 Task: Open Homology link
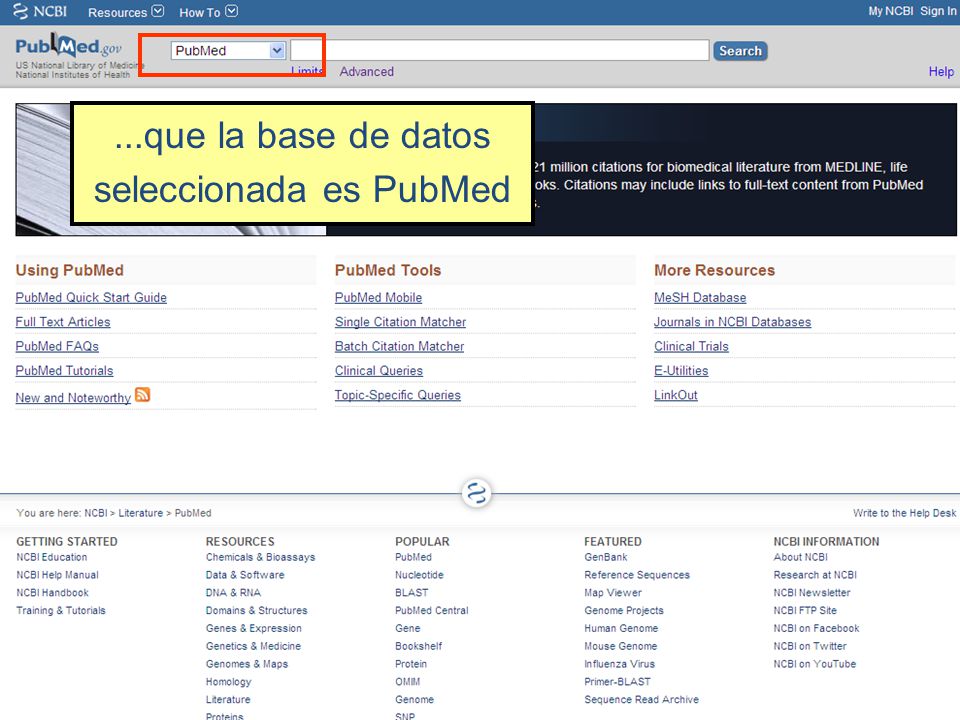tap(228, 681)
